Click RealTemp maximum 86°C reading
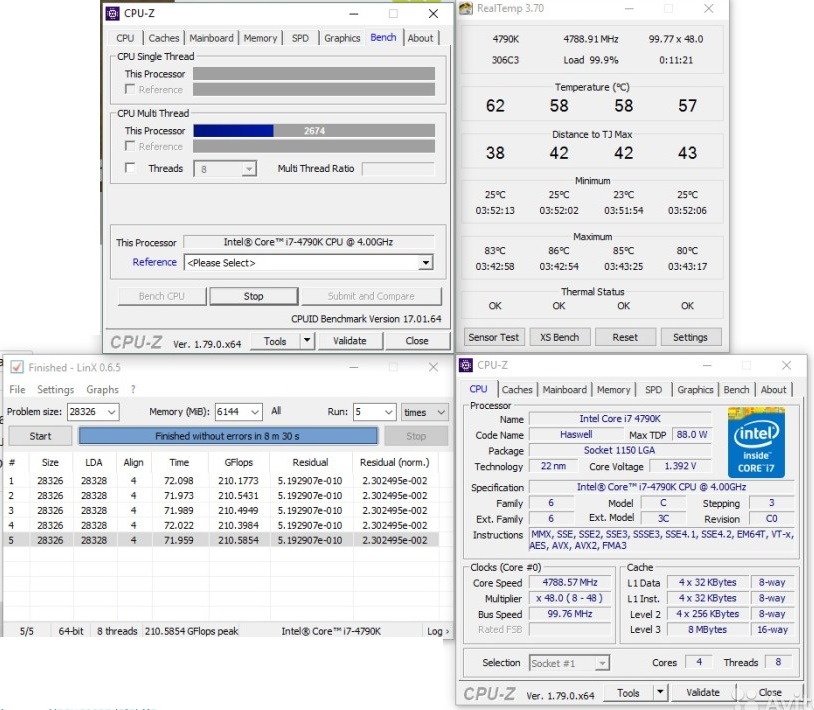The width and height of the screenshot is (814, 710). 559,251
